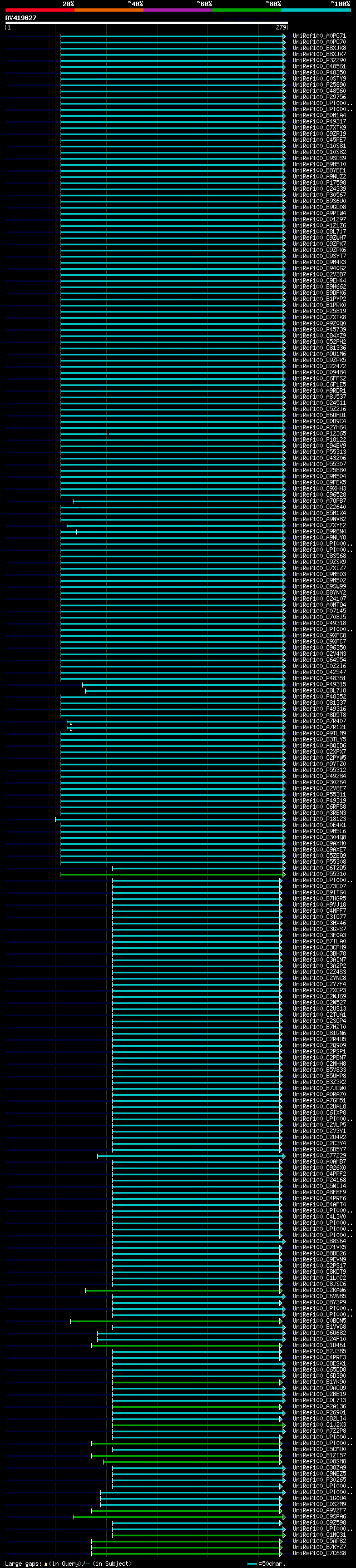Screen dimensions: 356x1568
Task: Click hit label UniRef100_O48561
Action: [319, 66]
